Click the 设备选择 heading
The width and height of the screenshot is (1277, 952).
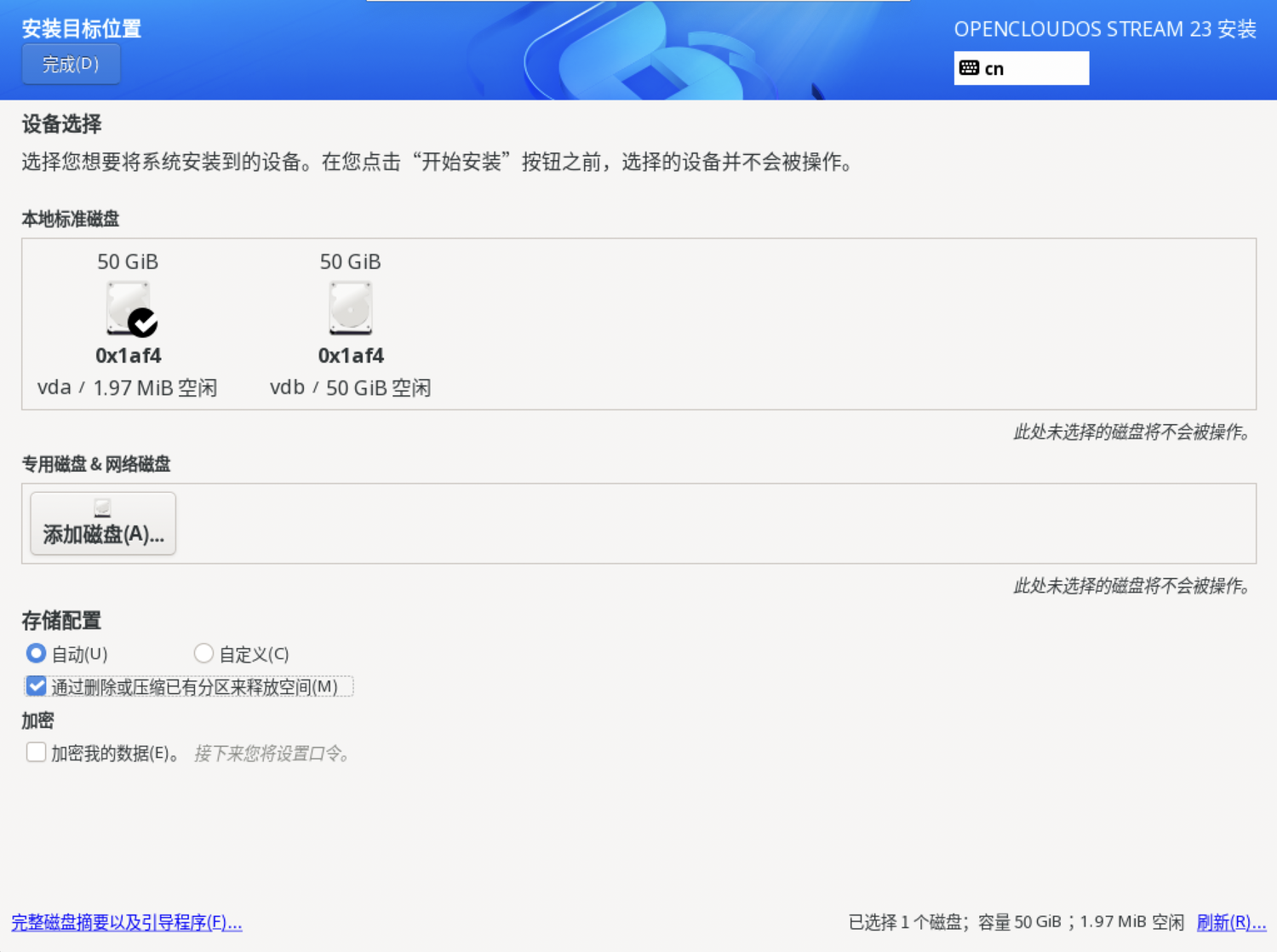[x=62, y=124]
